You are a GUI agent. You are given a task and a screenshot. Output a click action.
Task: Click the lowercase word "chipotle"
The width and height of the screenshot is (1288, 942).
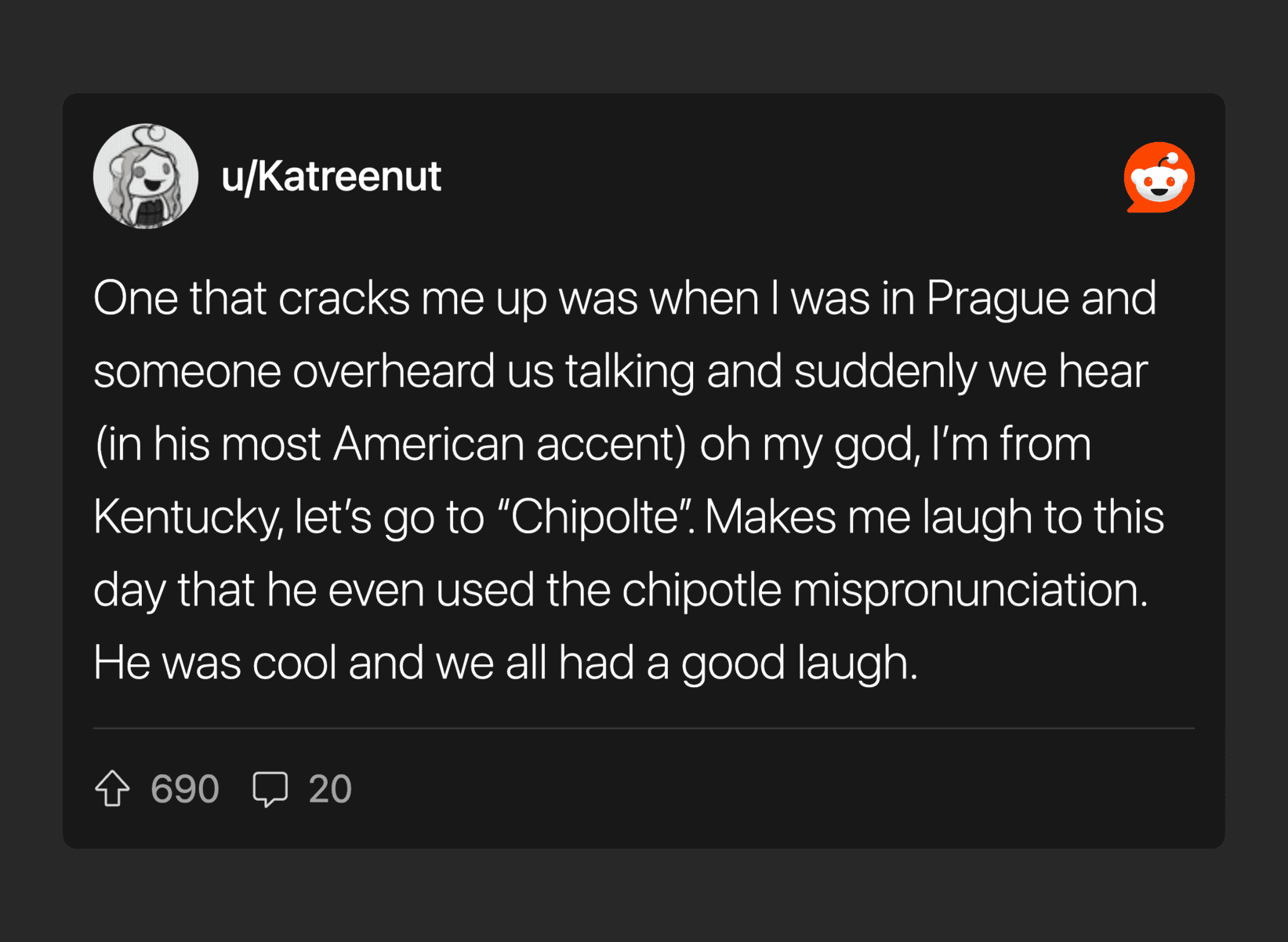point(702,590)
